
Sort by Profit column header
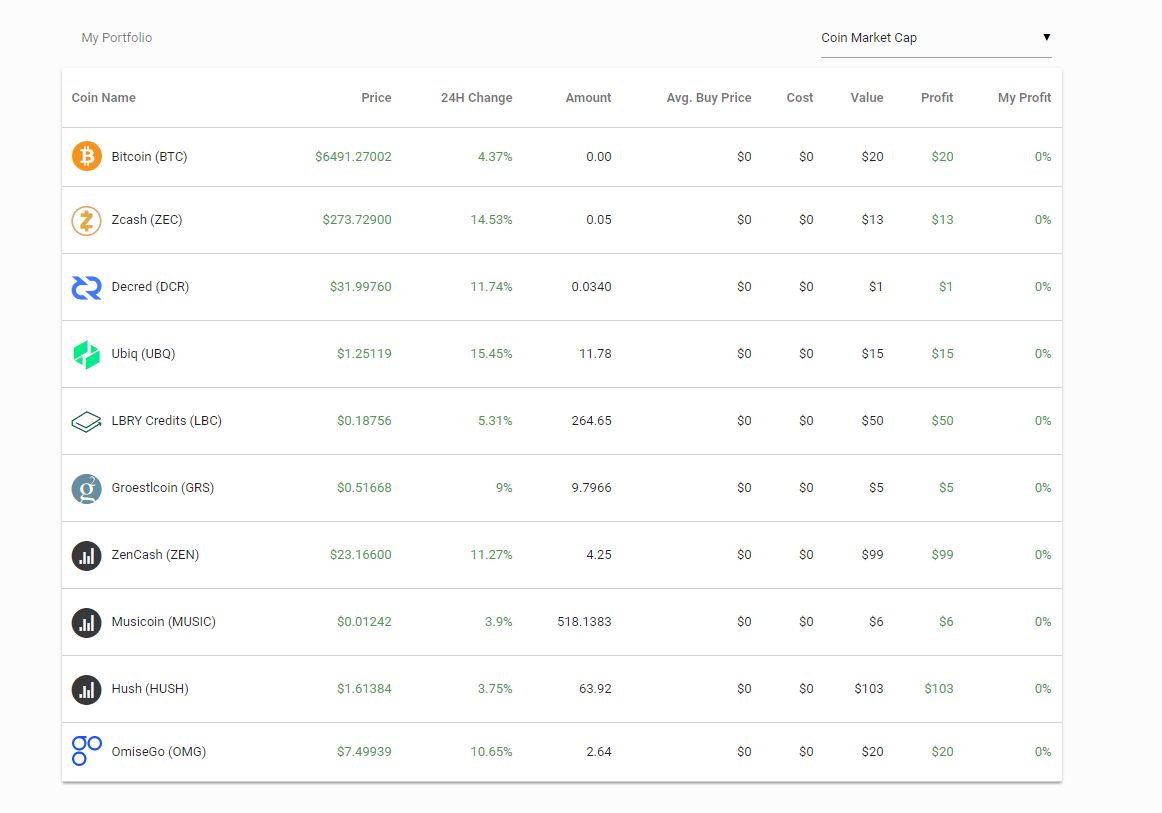pyautogui.click(x=937, y=98)
